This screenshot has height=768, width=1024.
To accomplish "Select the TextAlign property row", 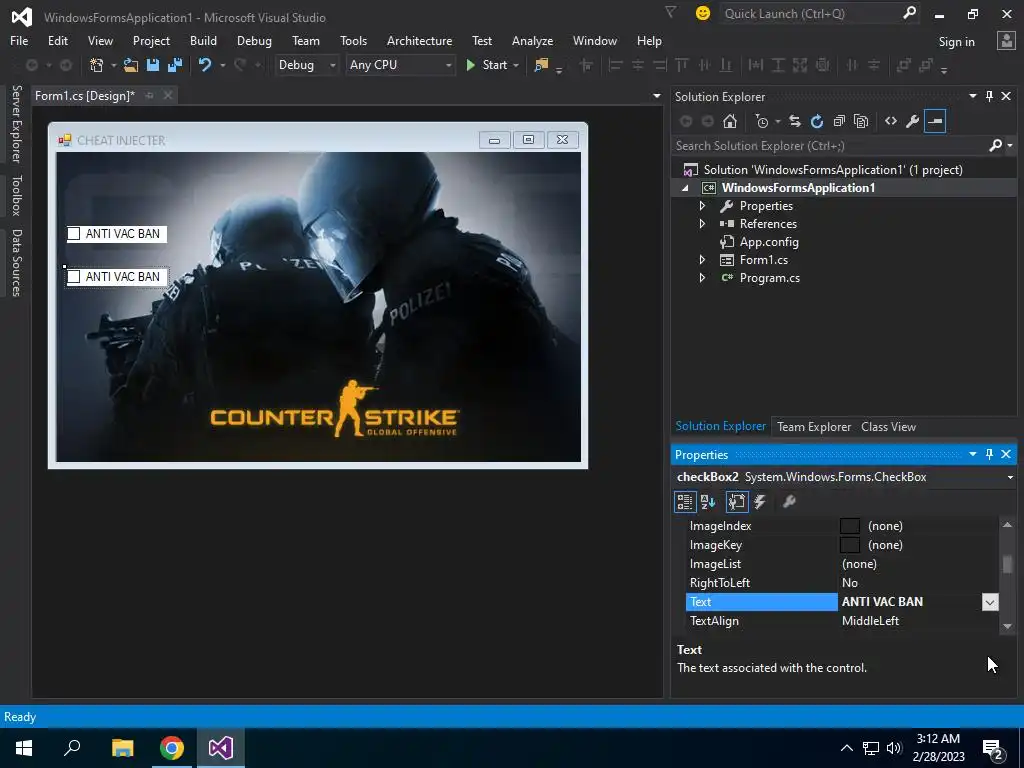I will [x=842, y=621].
